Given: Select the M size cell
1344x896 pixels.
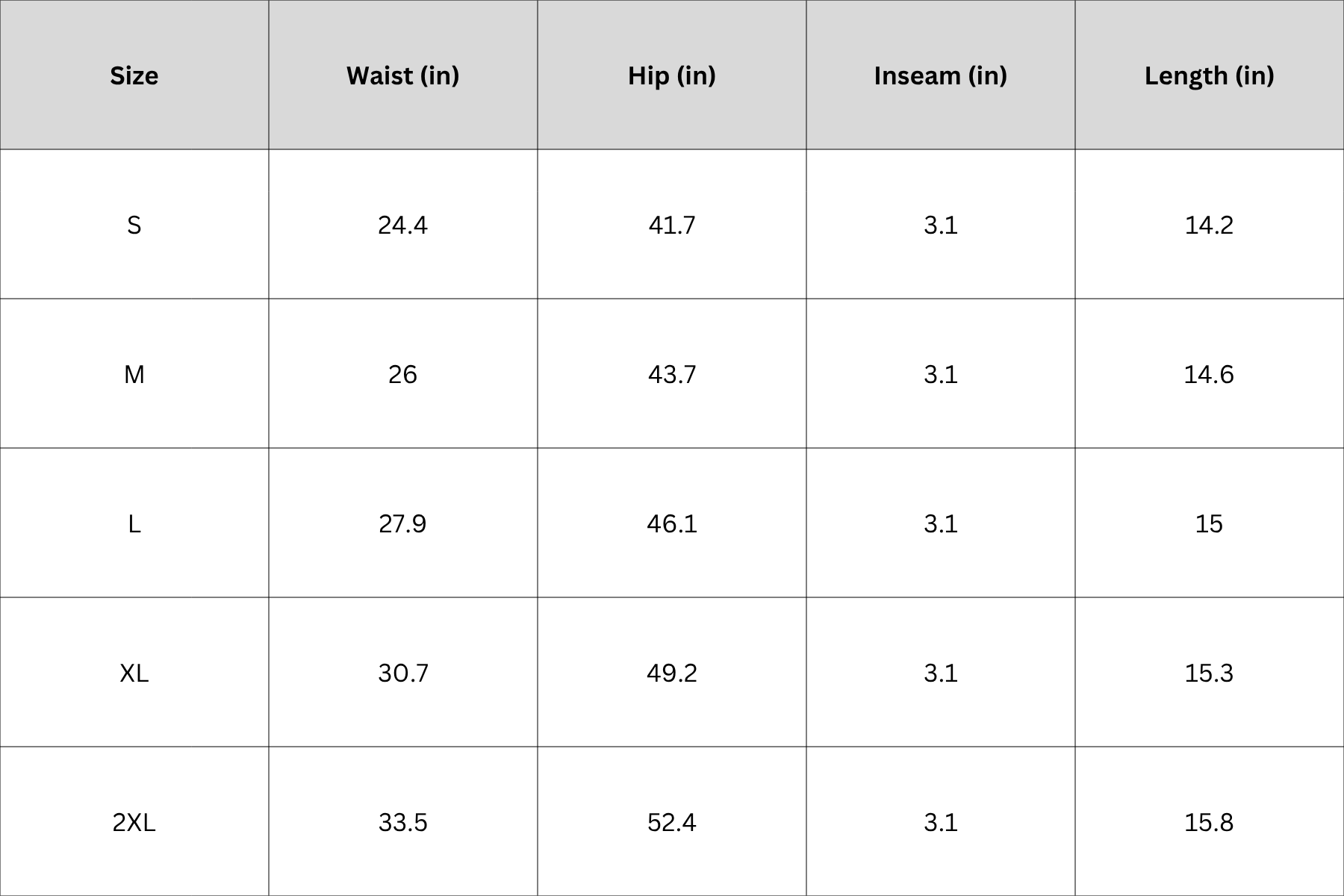Looking at the screenshot, I should tap(134, 373).
